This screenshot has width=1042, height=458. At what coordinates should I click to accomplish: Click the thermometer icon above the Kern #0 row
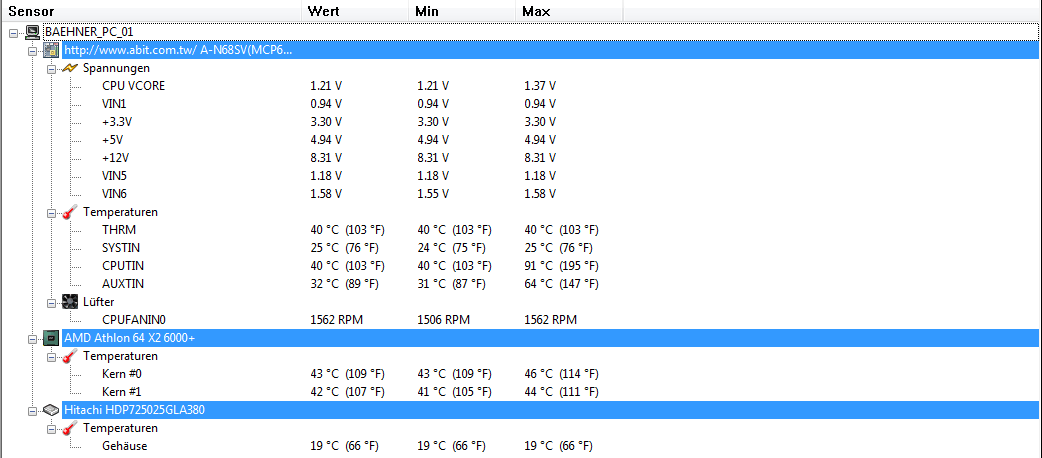[x=70, y=356]
